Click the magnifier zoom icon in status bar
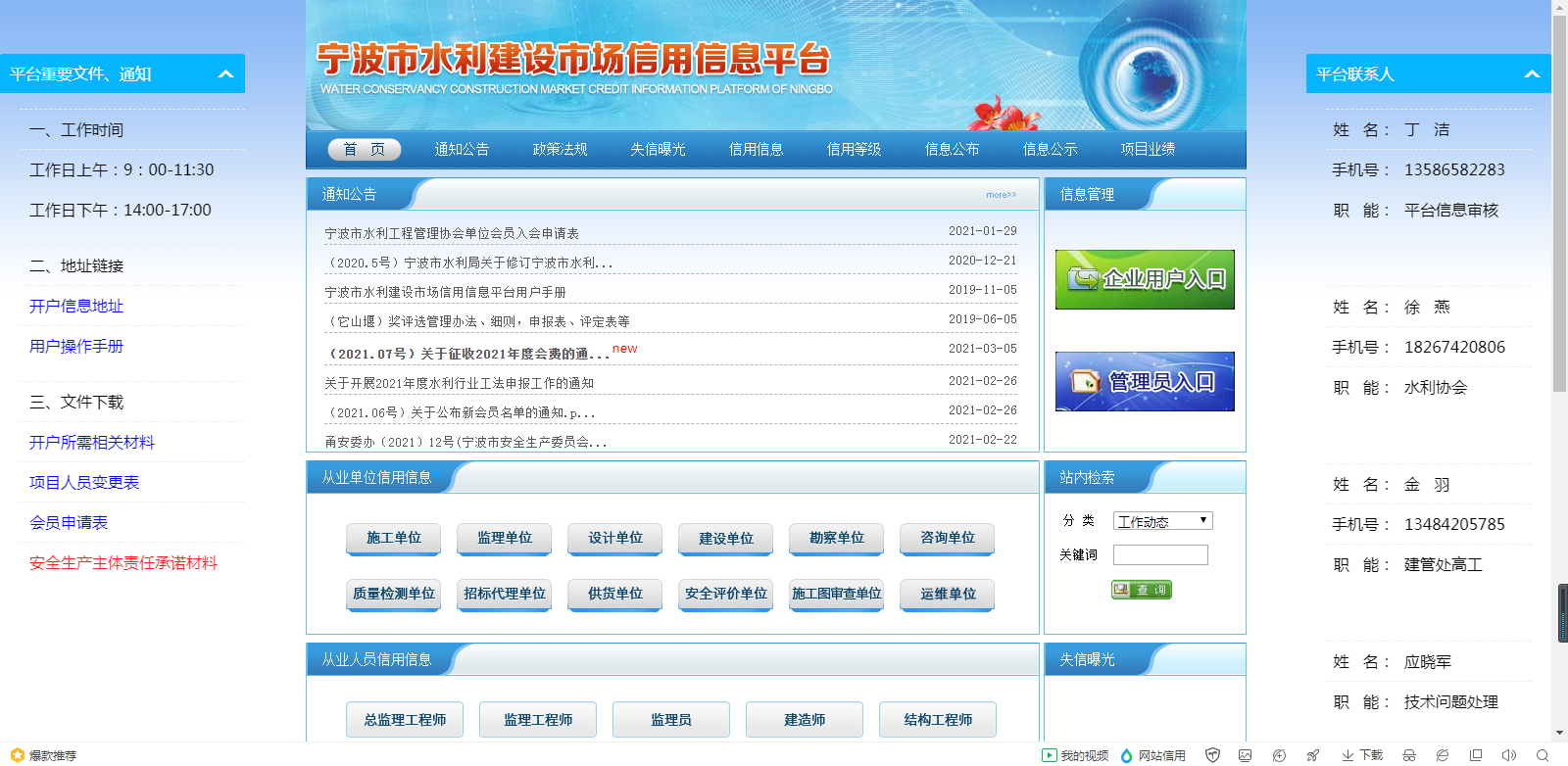1568x766 pixels. 1543,755
